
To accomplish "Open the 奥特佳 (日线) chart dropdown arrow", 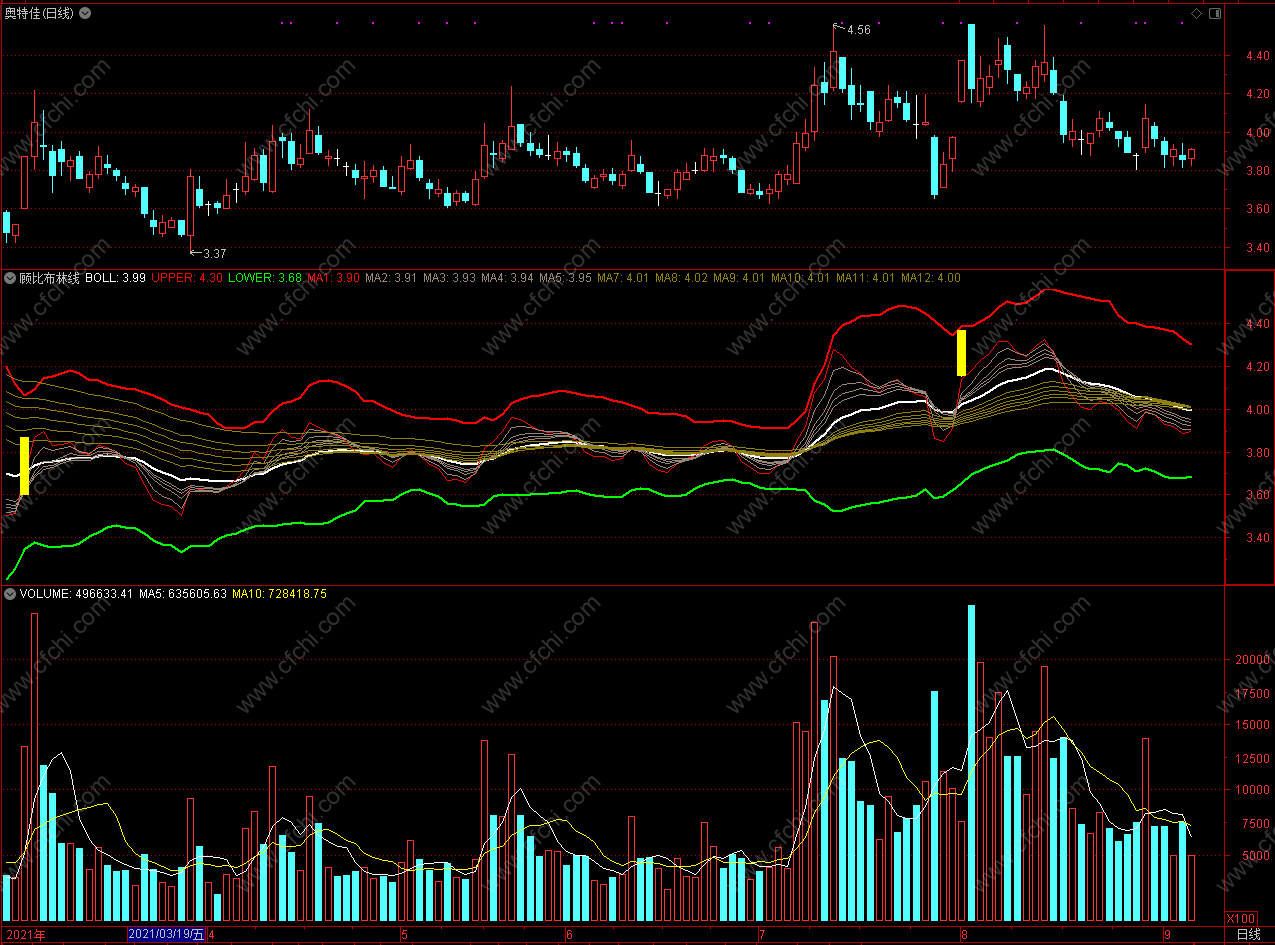I will [x=84, y=13].
